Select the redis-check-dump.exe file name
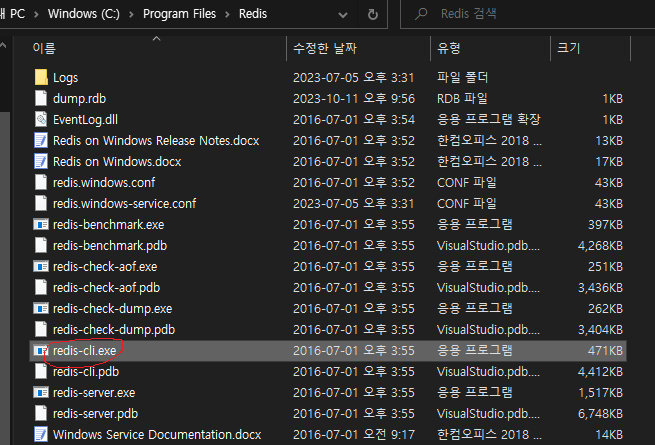Viewport: 655px width, 445px height. click(112, 308)
